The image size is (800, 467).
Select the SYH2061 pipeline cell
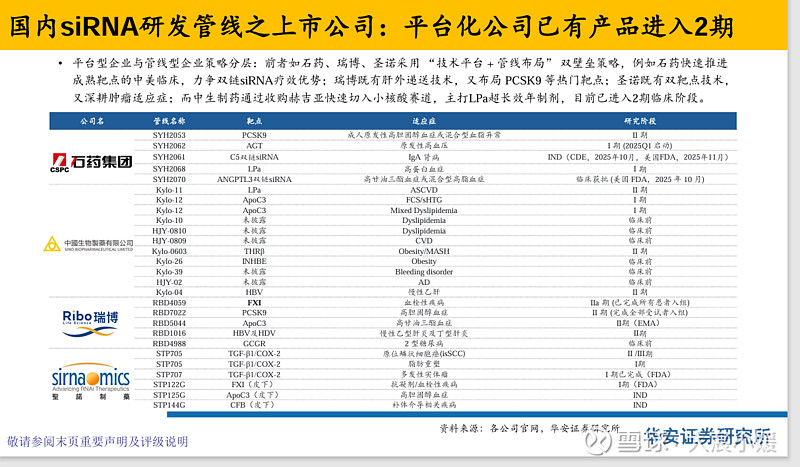pyautogui.click(x=169, y=157)
